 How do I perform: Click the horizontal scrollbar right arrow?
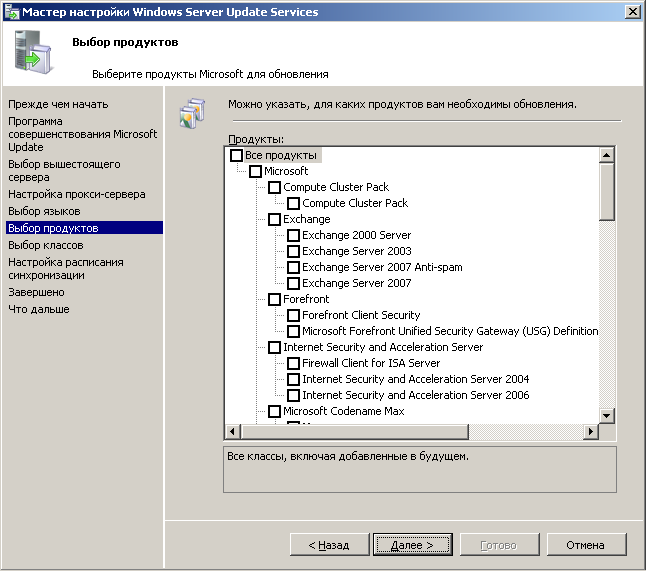(x=591, y=431)
